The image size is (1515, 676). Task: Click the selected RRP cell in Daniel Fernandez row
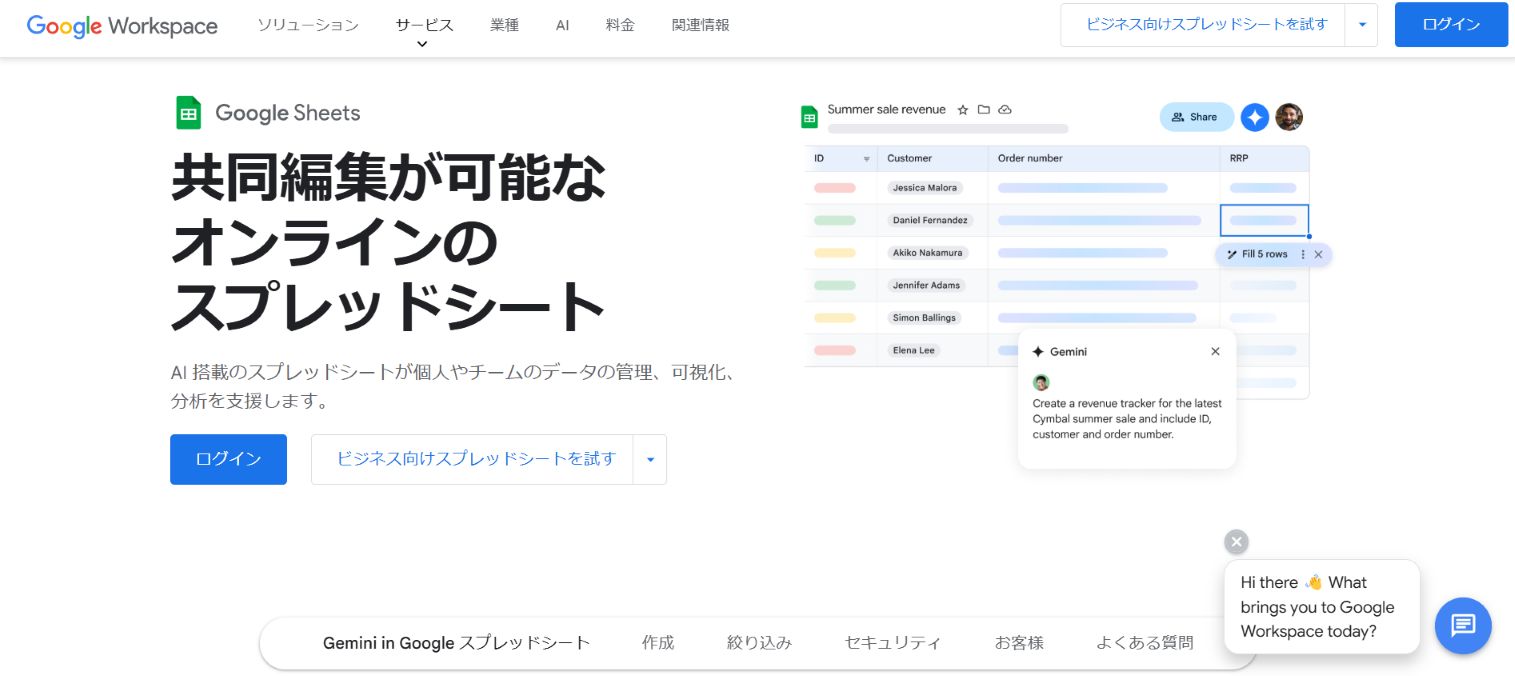click(1264, 220)
